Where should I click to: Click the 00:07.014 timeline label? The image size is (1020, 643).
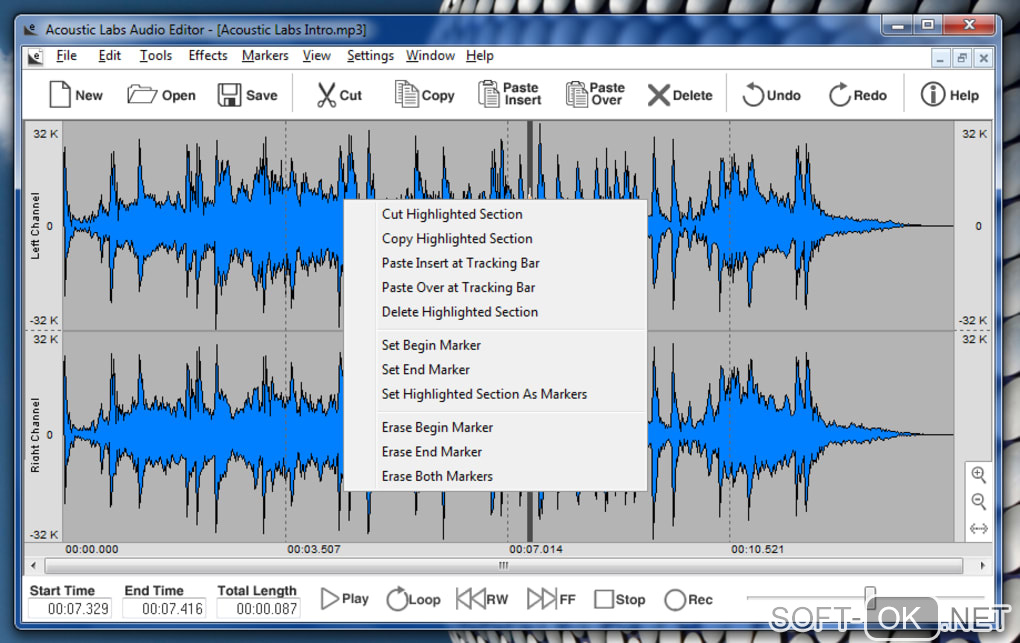535,549
